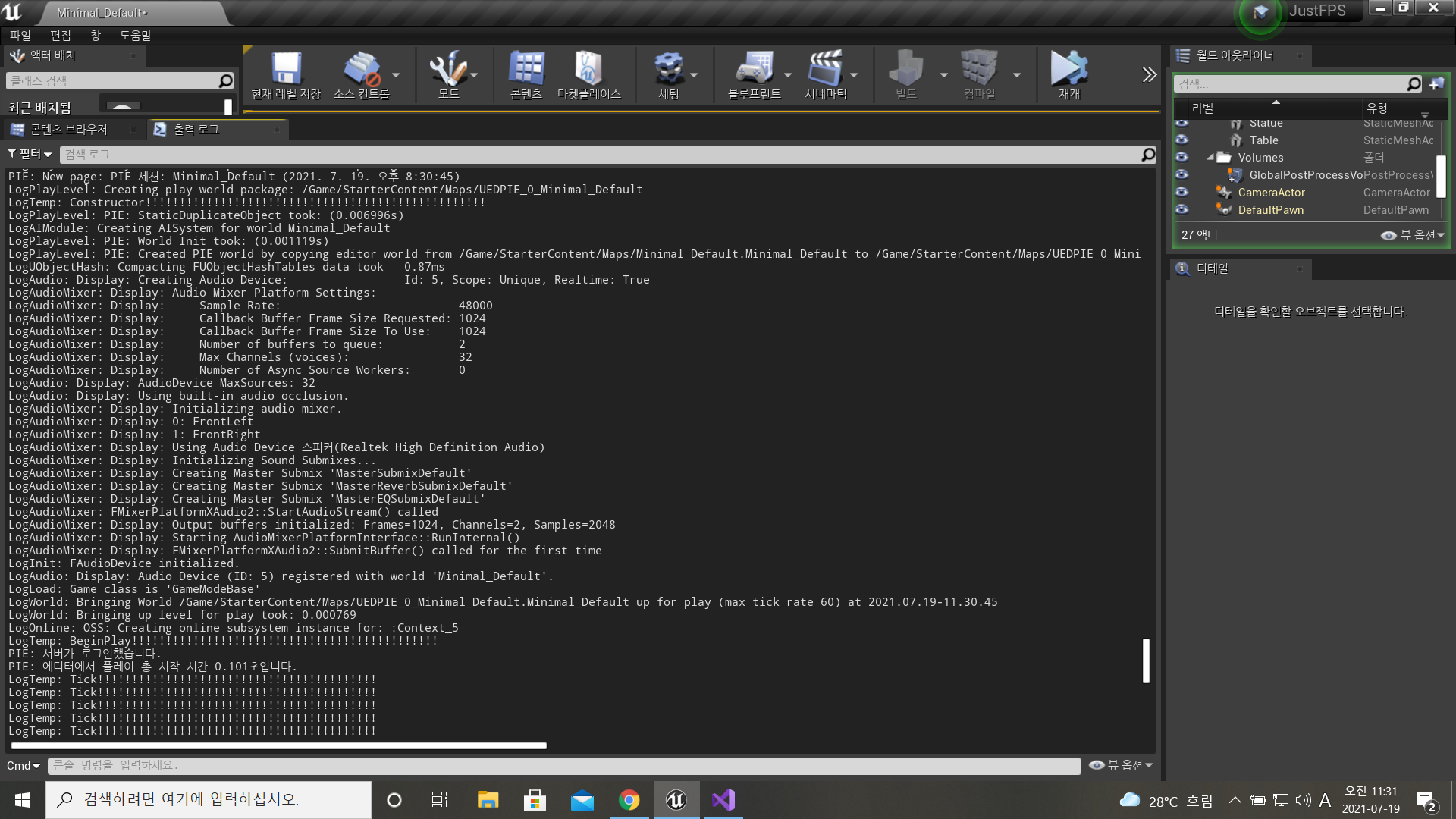The width and height of the screenshot is (1456, 819).
Task: Click the output log horizontal scrollbar
Action: click(279, 746)
